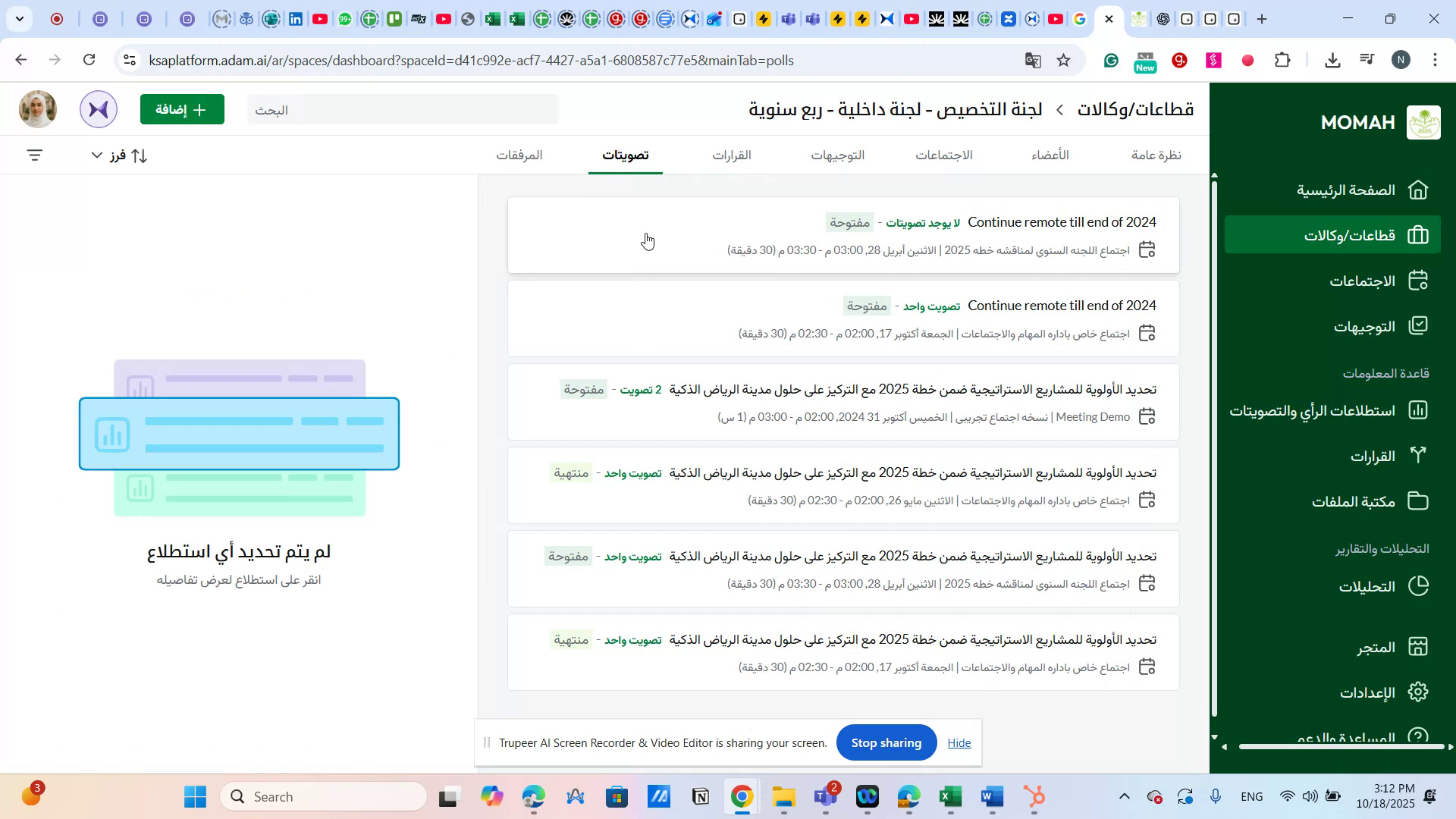
Task: Open الإعدادات settings icon in sidebar
Action: (x=1417, y=691)
